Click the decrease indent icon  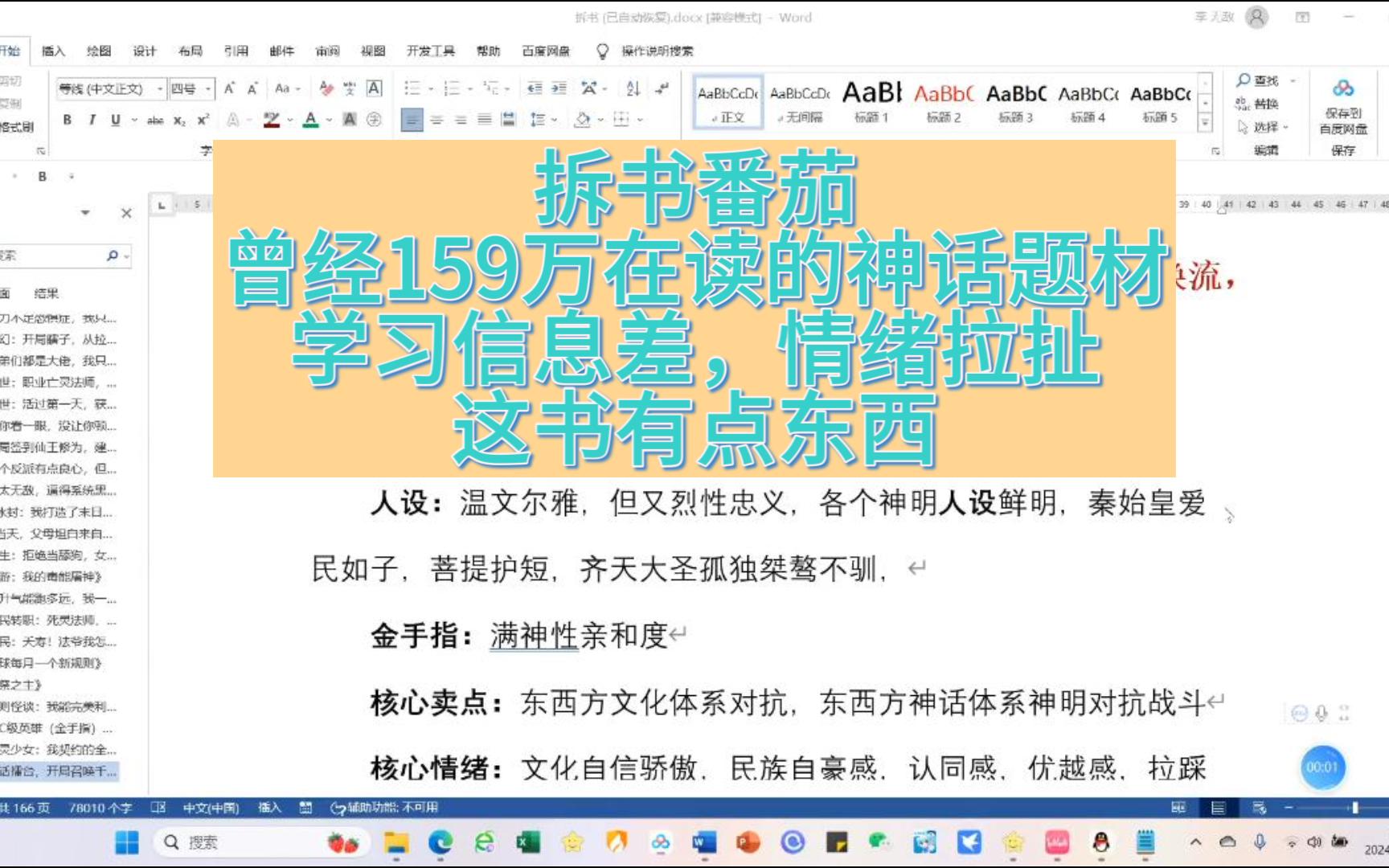coord(535,88)
